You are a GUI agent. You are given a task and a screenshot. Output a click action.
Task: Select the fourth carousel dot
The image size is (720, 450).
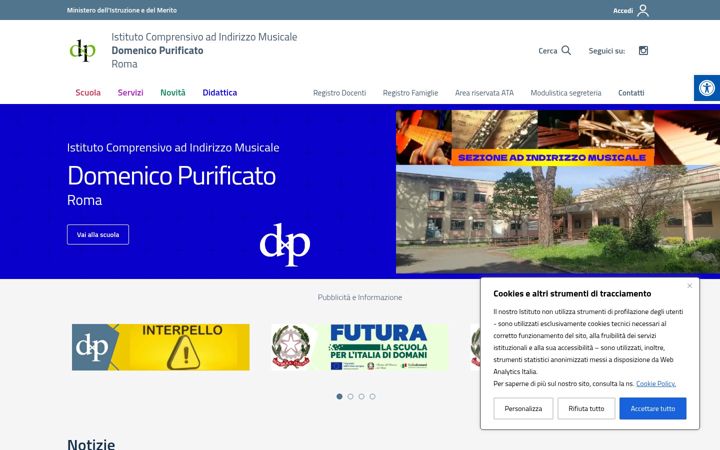tap(372, 396)
